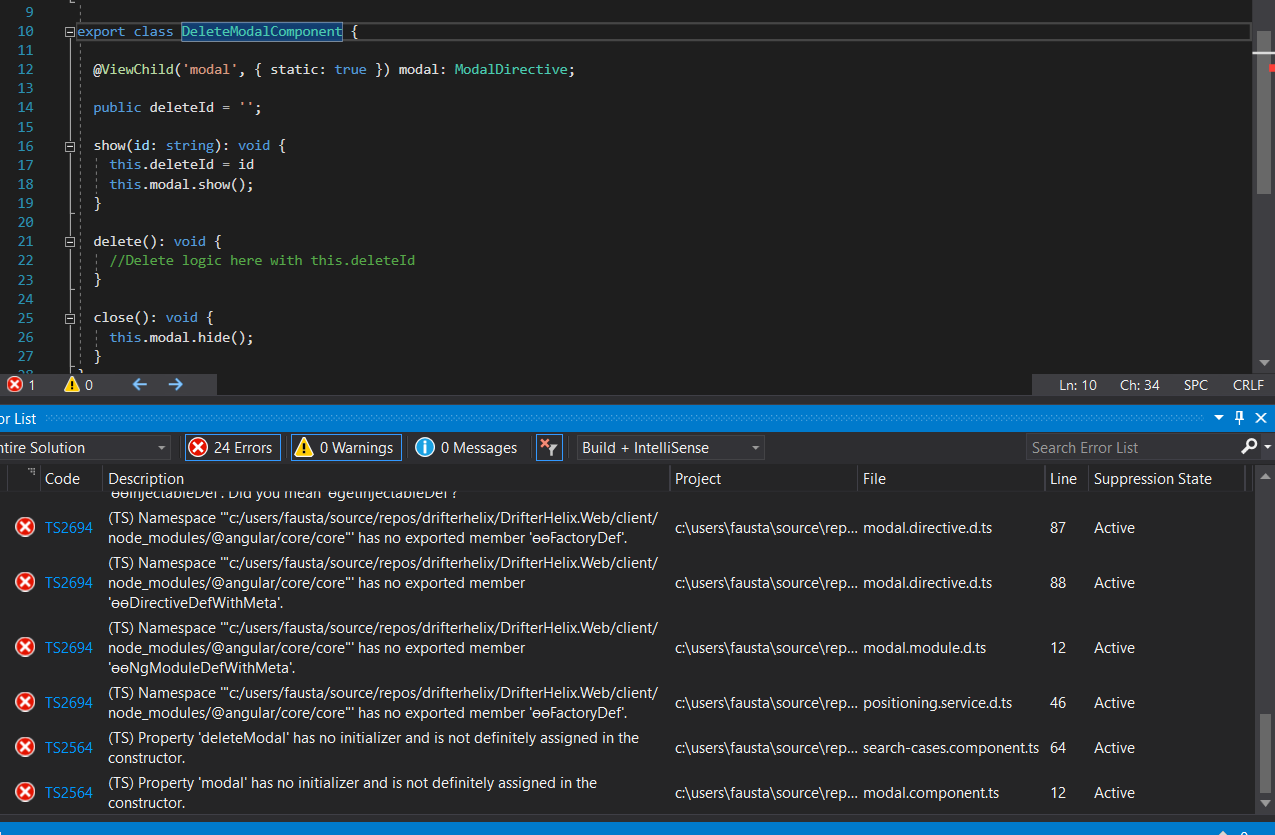1275x835 pixels.
Task: Navigate to next issue with right arrow
Action: pyautogui.click(x=175, y=385)
